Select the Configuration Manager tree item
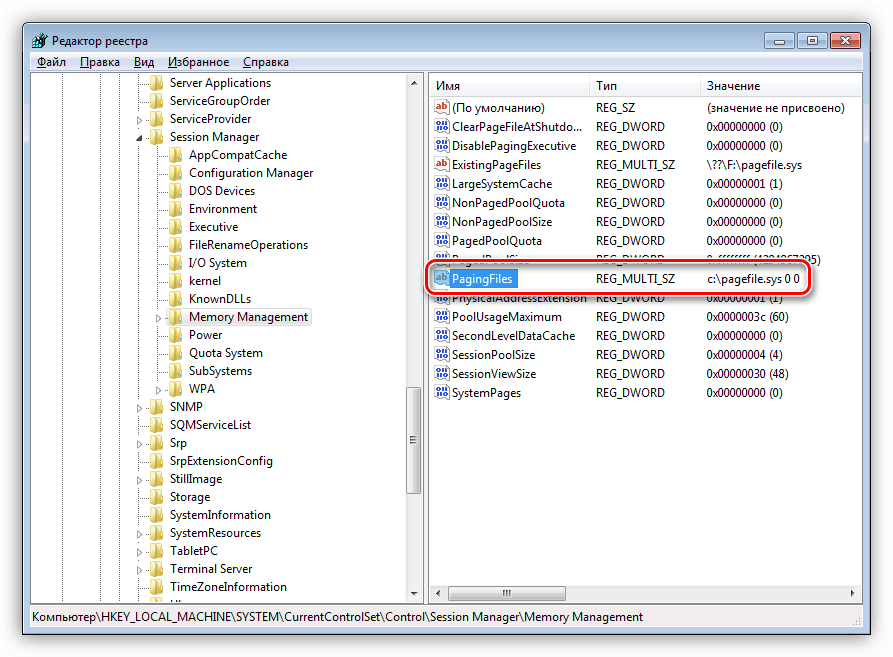The height and width of the screenshot is (657, 893). pos(251,173)
